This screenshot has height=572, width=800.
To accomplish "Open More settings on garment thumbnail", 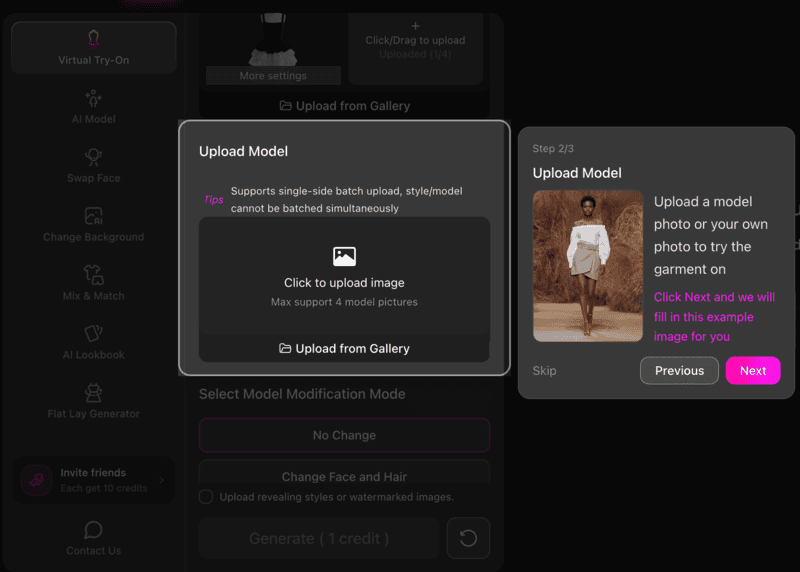I will (x=273, y=76).
